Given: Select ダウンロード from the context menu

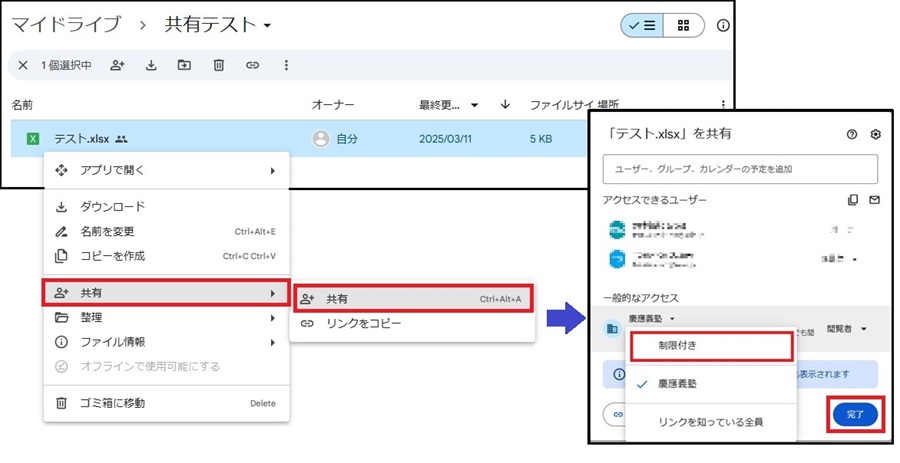Looking at the screenshot, I should (x=112, y=207).
